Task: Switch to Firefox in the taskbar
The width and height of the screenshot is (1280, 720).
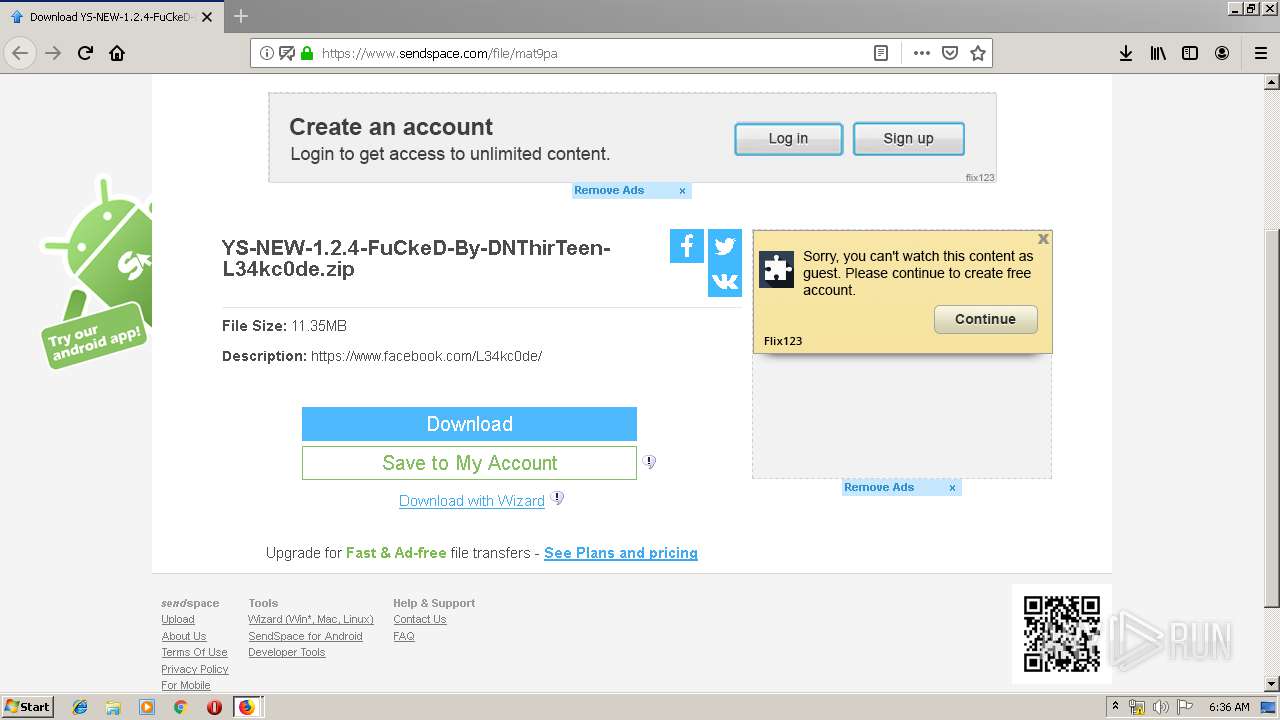Action: [x=246, y=707]
